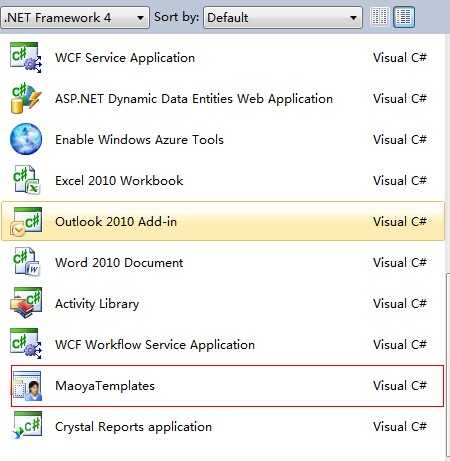Select WCF Workflow Service Application name
Screen dimensions: 450x461
coord(155,344)
